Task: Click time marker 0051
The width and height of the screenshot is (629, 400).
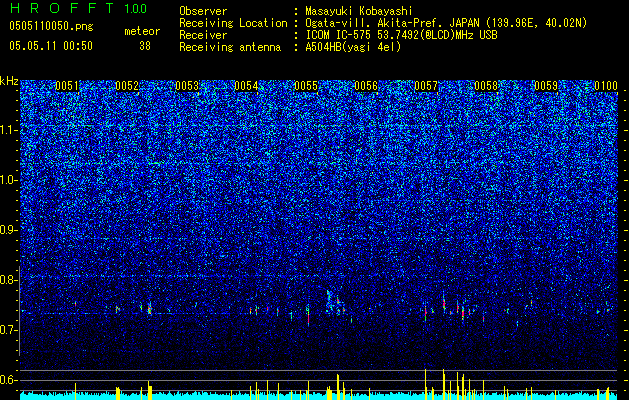Action: [67, 86]
